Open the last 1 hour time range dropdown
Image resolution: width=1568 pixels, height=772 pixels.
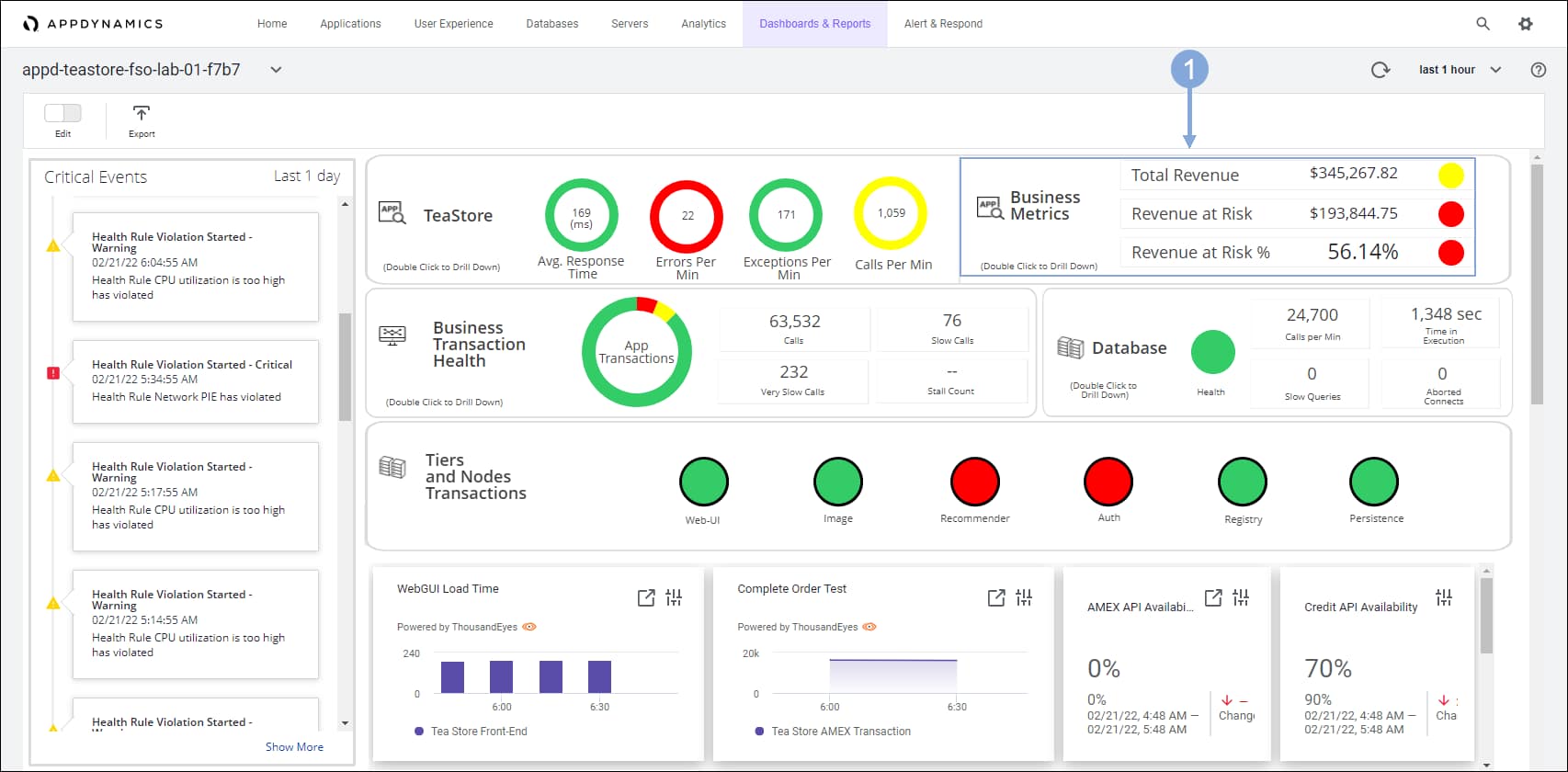pyautogui.click(x=1460, y=70)
